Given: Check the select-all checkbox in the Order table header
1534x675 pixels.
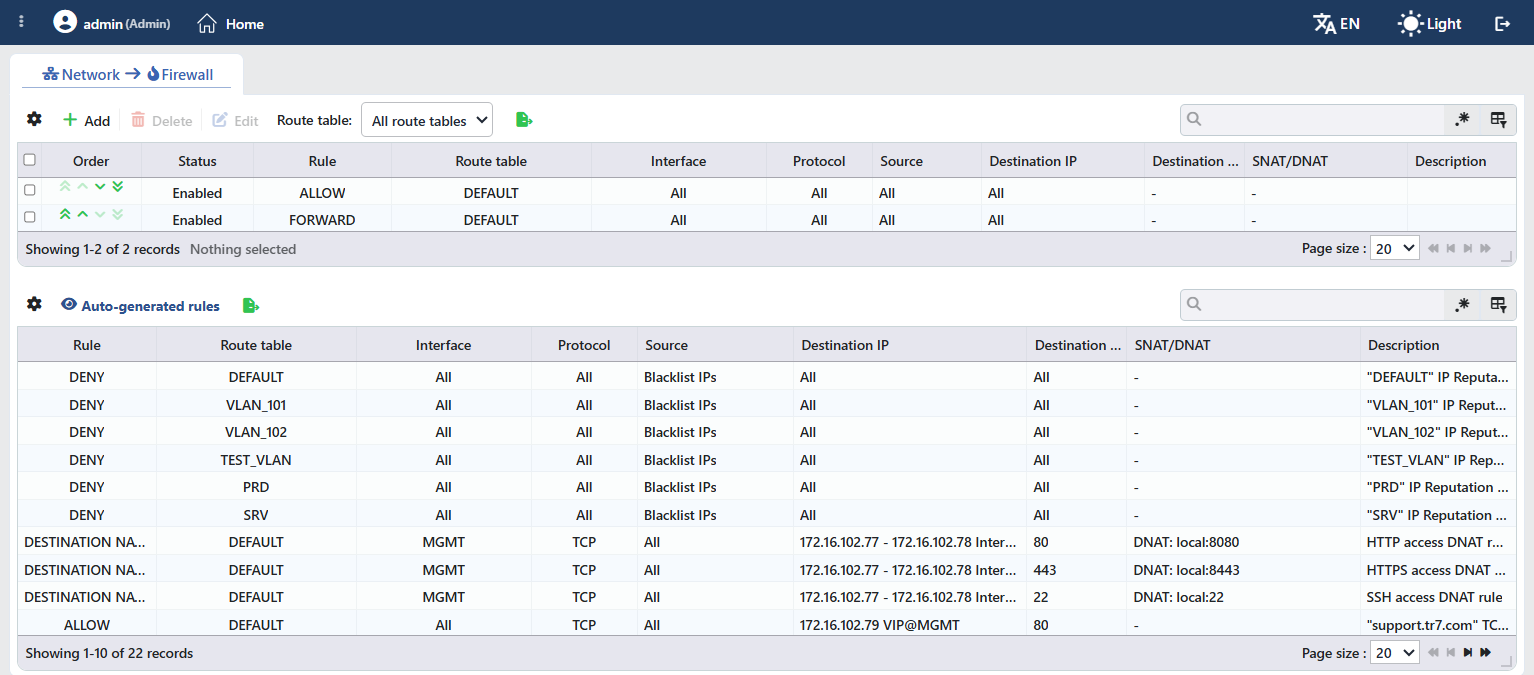Looking at the screenshot, I should [30, 160].
